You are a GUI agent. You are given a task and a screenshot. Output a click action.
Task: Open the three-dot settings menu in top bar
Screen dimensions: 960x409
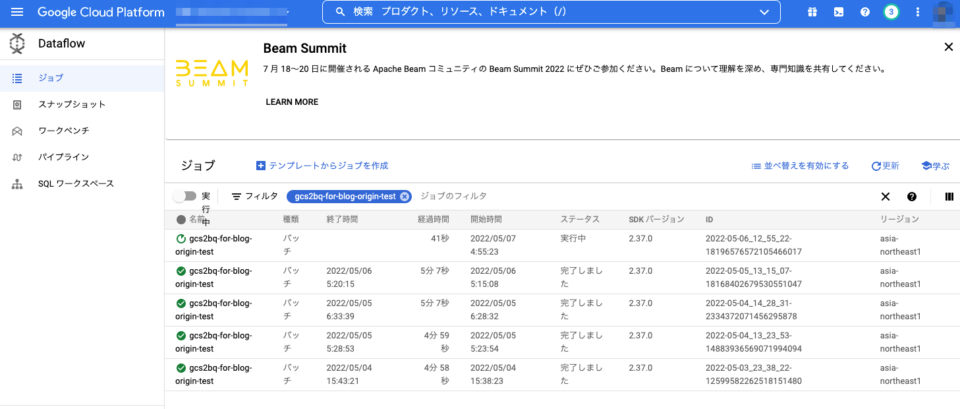917,12
